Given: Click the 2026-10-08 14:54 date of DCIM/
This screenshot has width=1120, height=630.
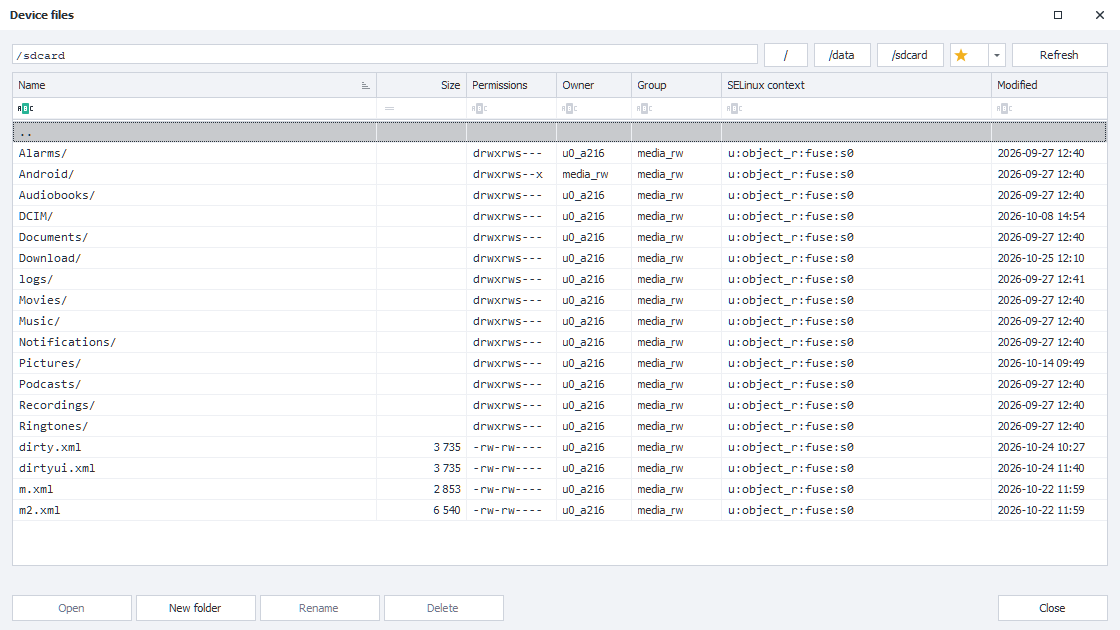Looking at the screenshot, I should (x=1041, y=216).
